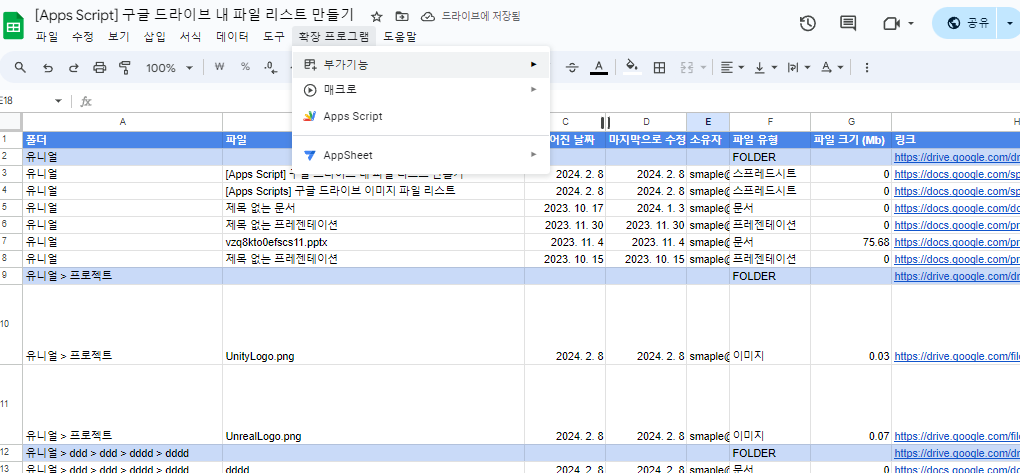Open the 도구 menu
The image size is (1020, 473).
(x=274, y=37)
